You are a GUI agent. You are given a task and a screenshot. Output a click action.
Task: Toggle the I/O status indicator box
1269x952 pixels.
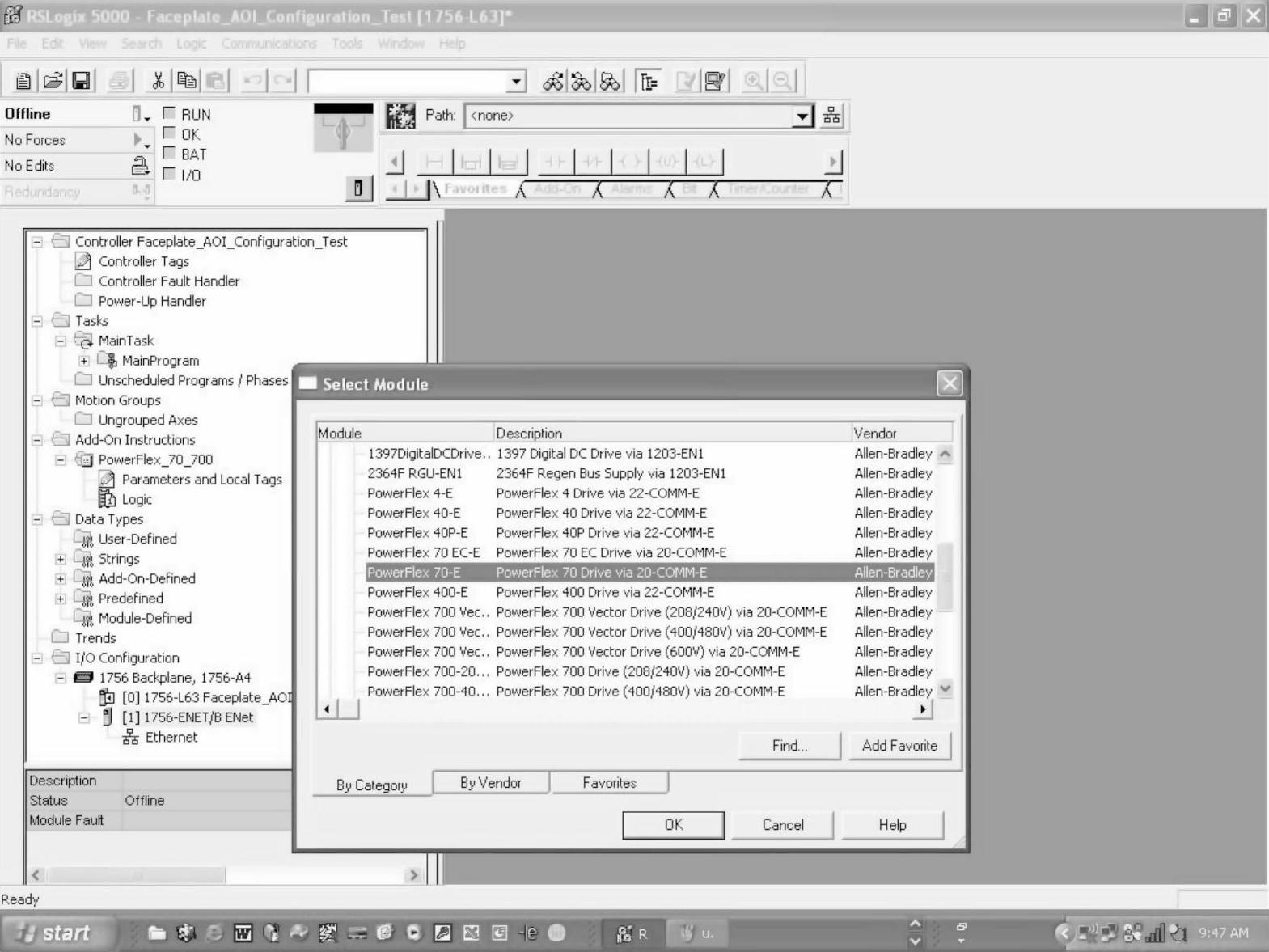[169, 173]
